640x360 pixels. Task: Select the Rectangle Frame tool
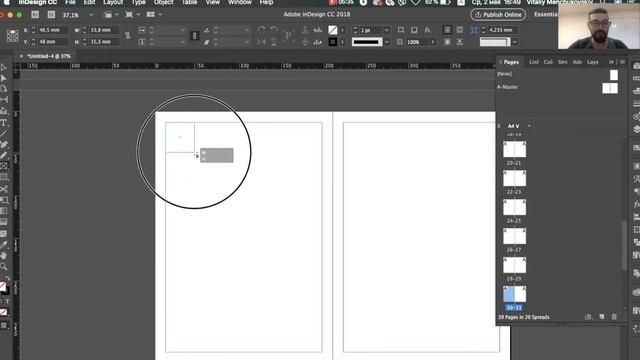coord(4,167)
